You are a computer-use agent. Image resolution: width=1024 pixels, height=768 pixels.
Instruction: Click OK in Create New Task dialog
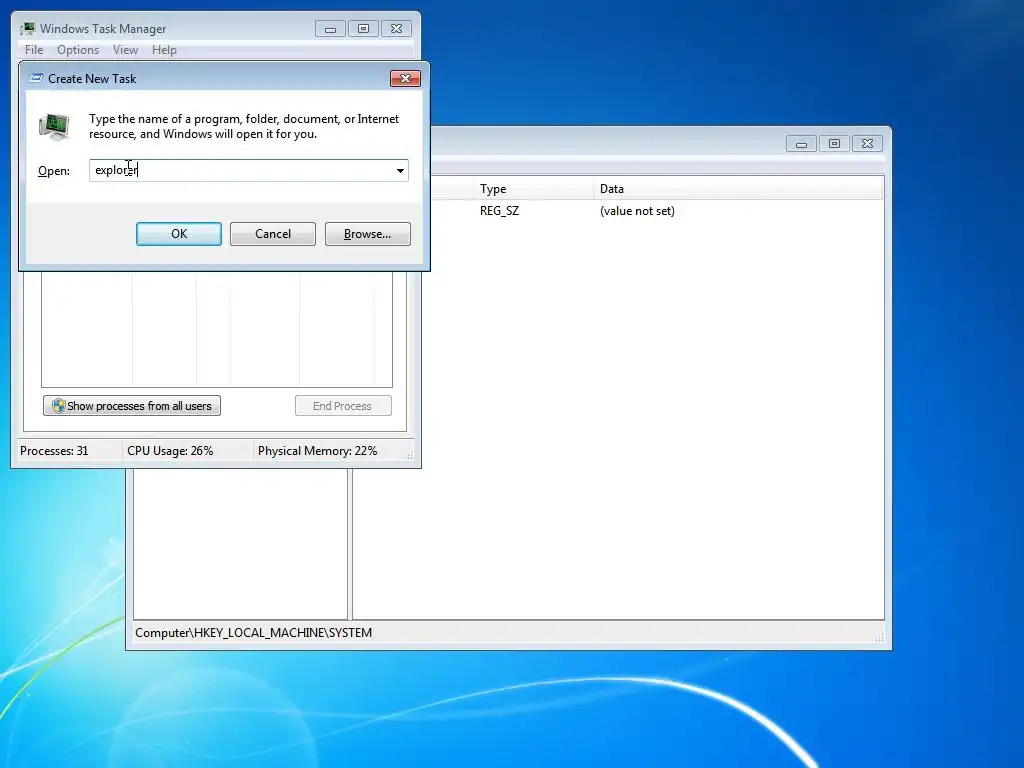(179, 234)
